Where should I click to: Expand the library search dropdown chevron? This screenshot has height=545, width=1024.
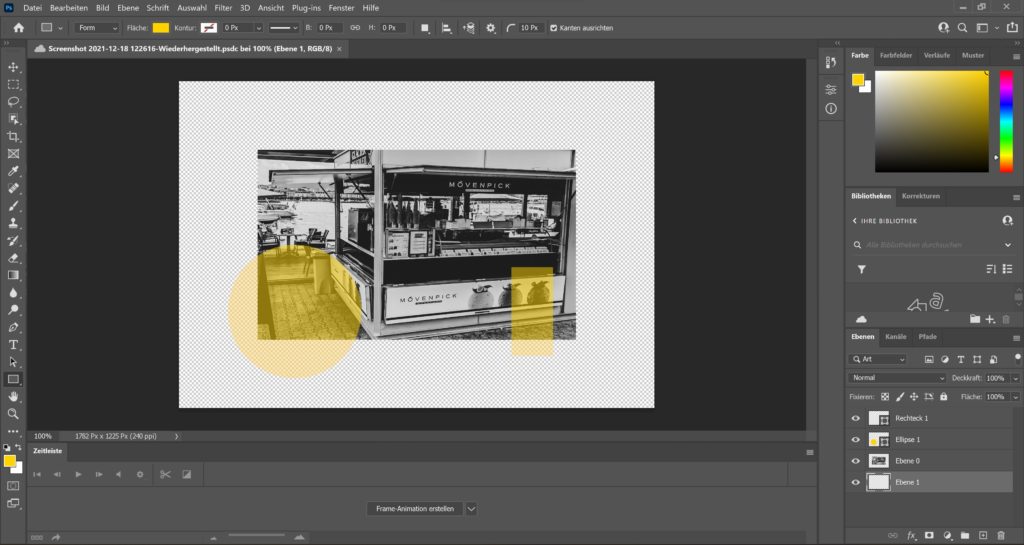1008,245
